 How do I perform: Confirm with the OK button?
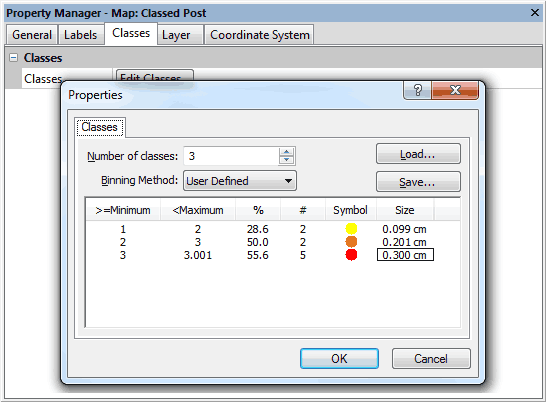[339, 358]
